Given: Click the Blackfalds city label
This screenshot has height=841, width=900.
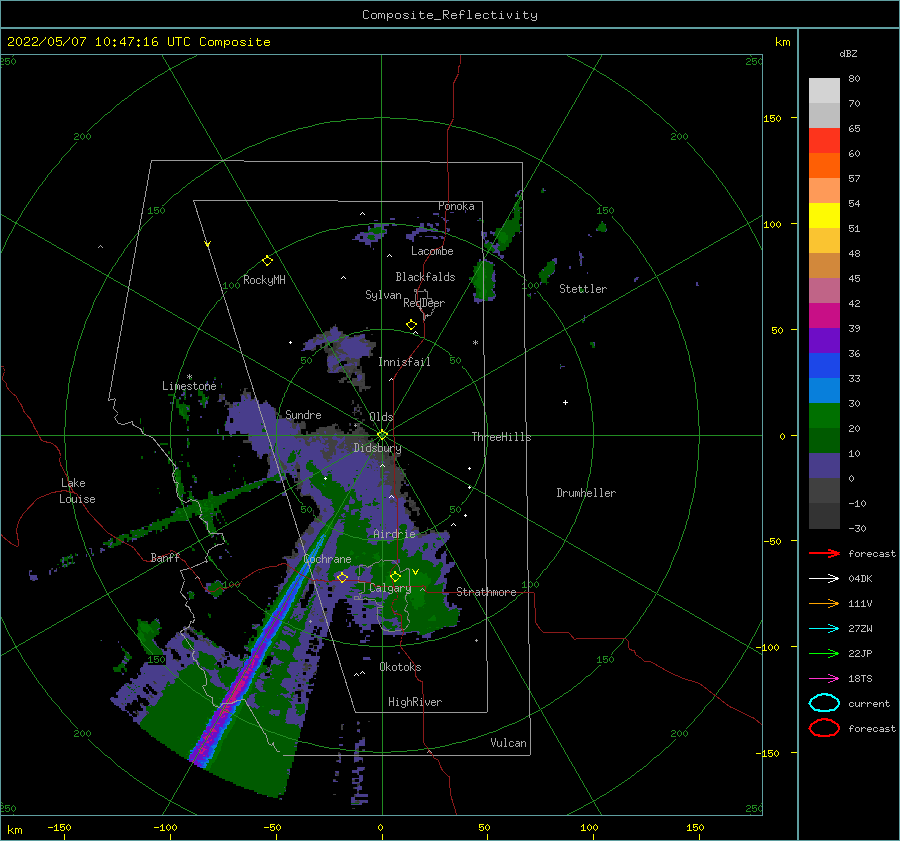Looking at the screenshot, I should pyautogui.click(x=425, y=277).
